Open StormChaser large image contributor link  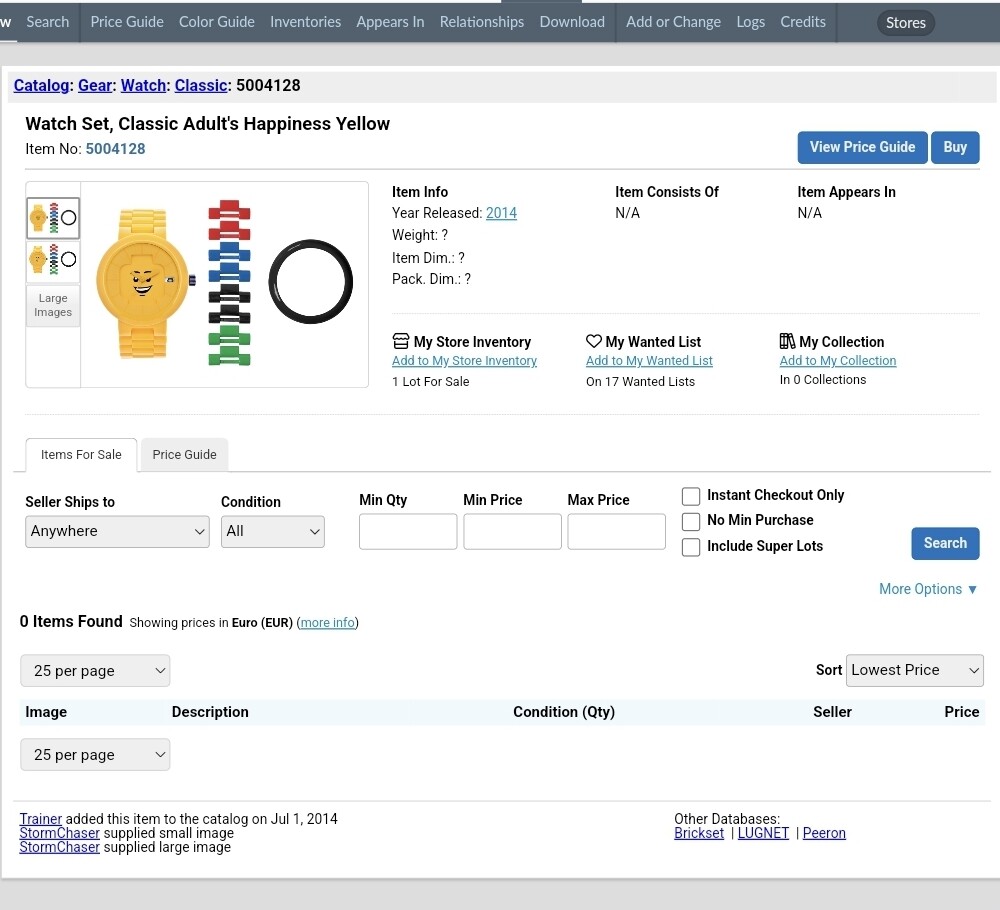tap(59, 847)
